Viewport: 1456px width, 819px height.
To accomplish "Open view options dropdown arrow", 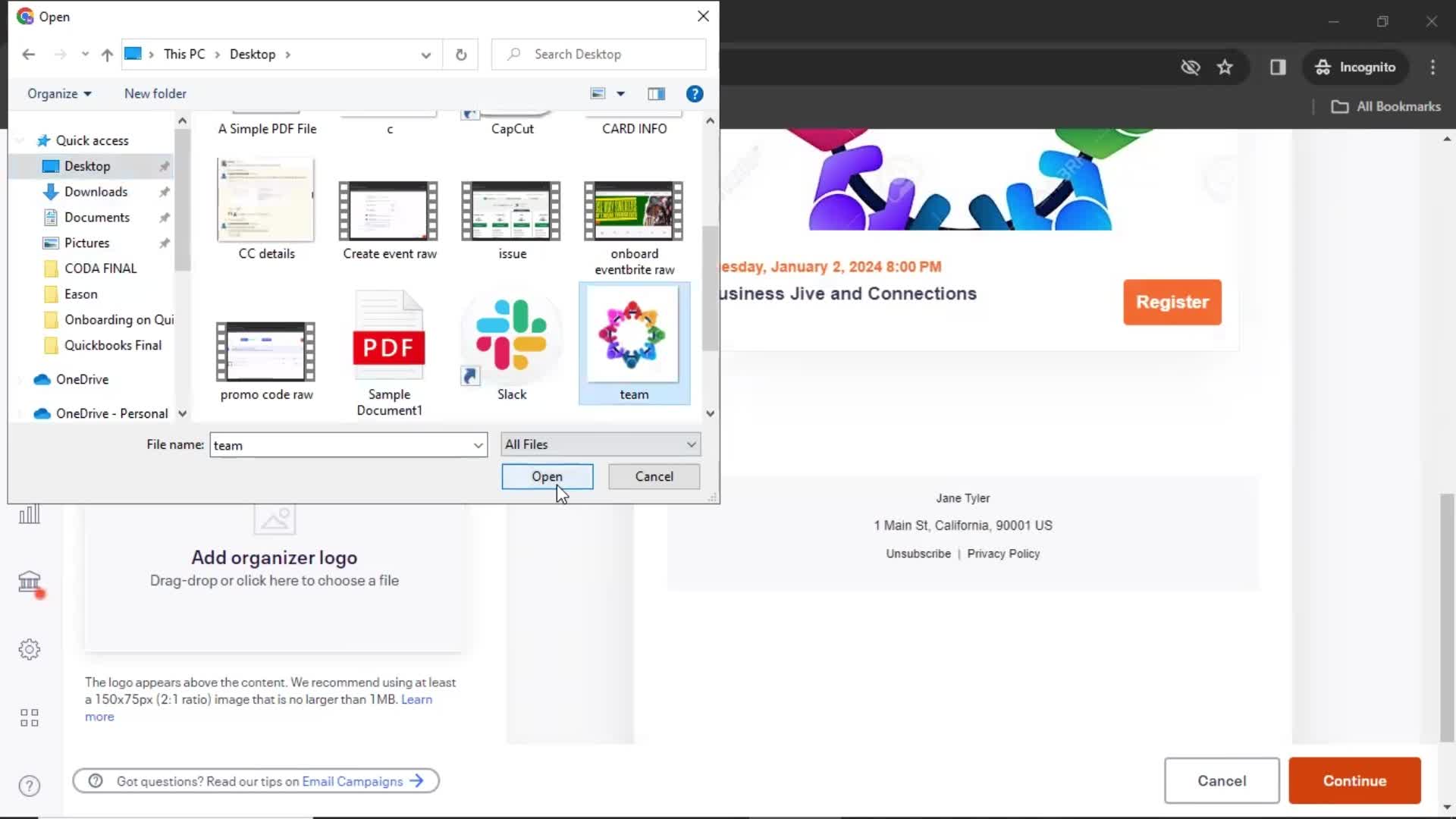I will [620, 94].
